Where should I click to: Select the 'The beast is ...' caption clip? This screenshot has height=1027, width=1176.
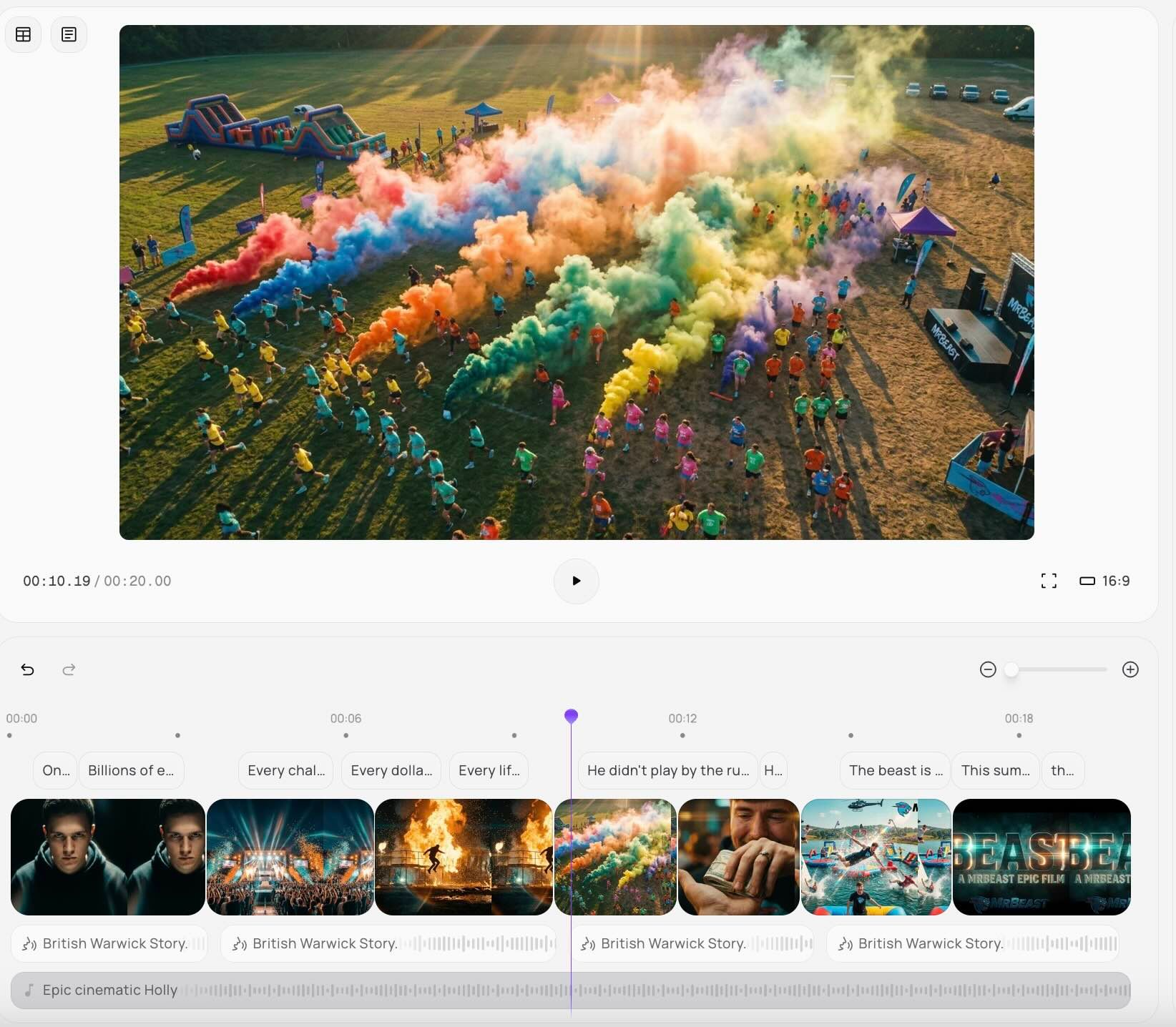click(895, 770)
